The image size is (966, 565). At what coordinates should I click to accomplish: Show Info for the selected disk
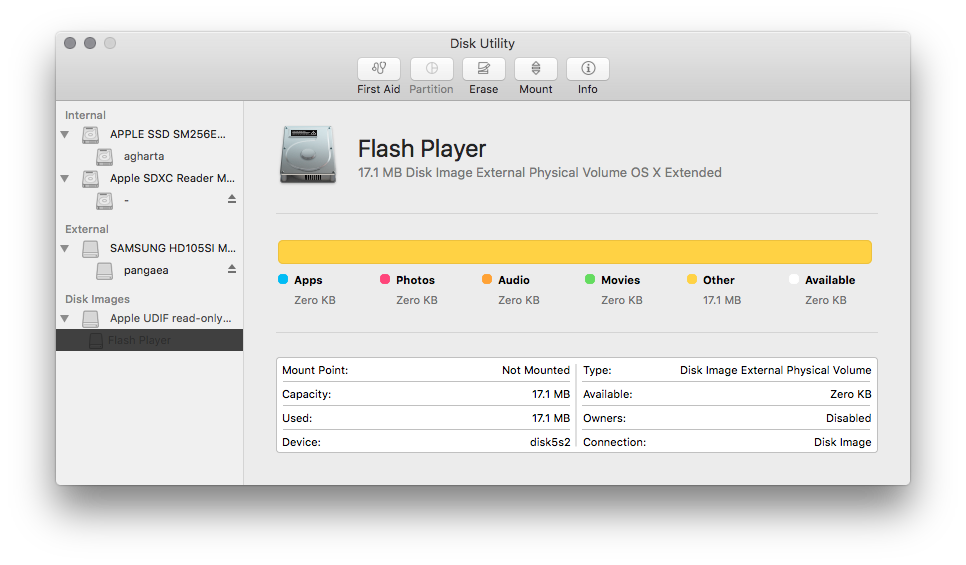click(588, 69)
